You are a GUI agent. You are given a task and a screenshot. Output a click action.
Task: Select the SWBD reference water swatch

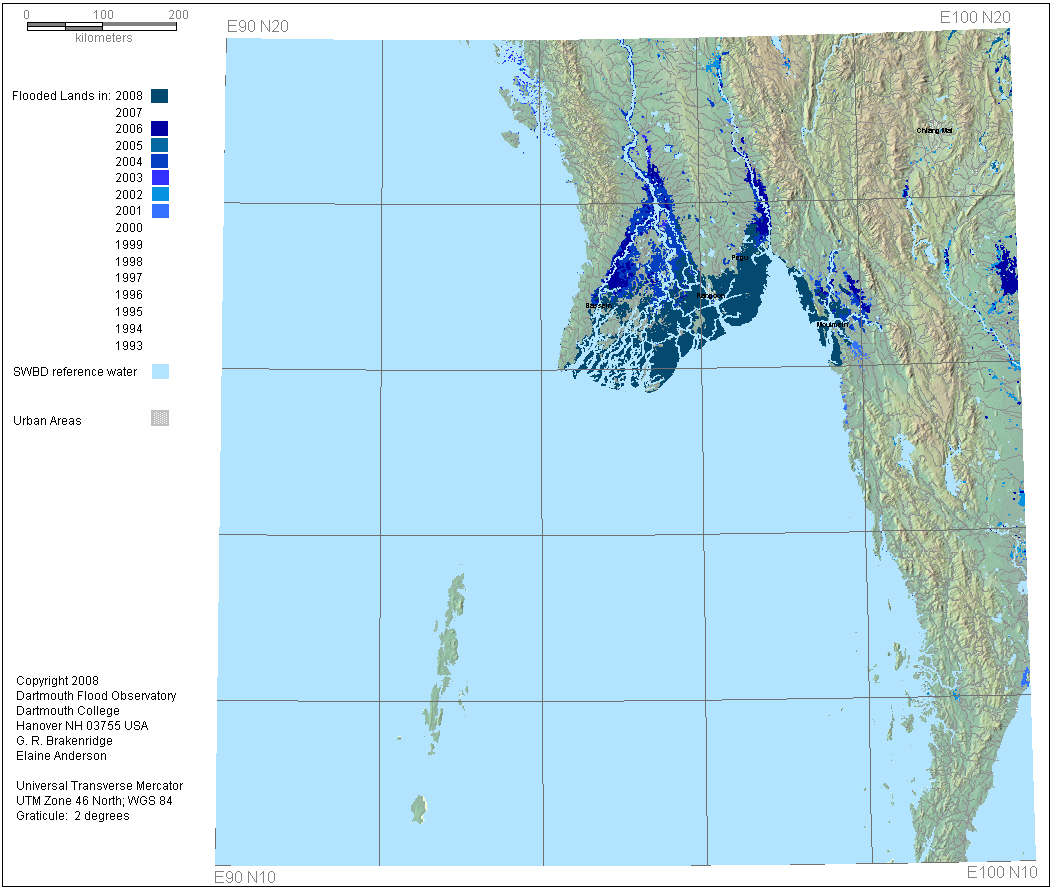[x=160, y=372]
